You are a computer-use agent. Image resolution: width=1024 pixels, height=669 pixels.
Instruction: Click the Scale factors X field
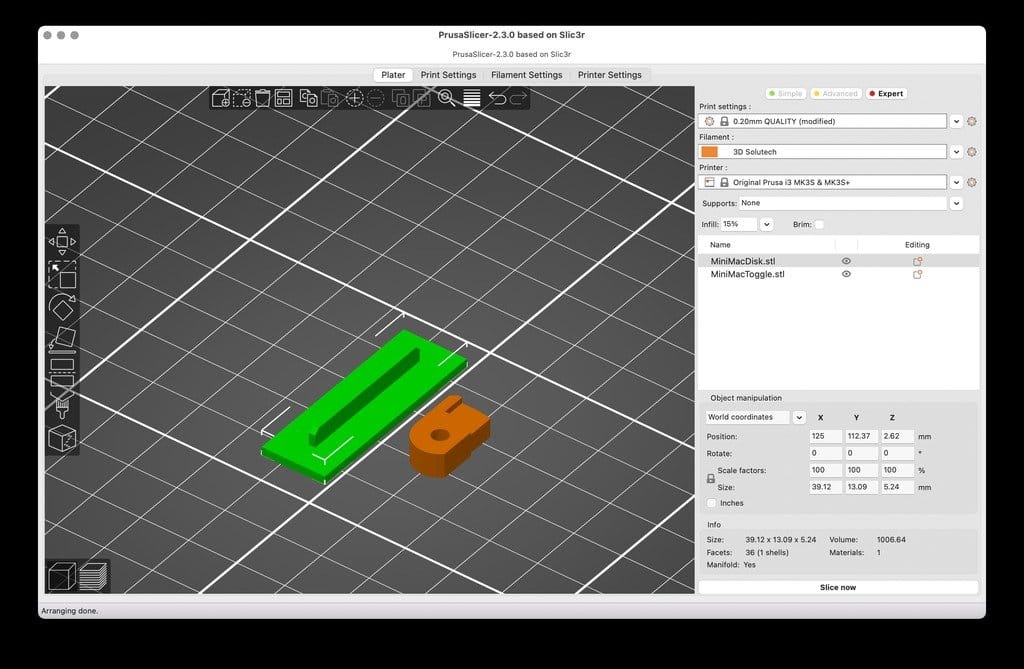[825, 470]
